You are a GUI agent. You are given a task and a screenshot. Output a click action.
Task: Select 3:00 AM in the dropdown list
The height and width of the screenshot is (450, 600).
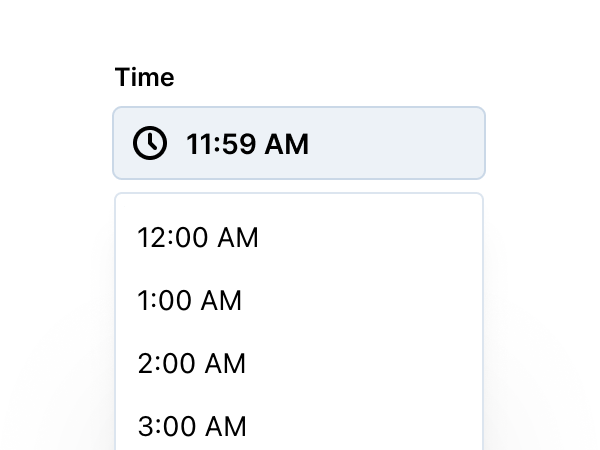point(192,427)
